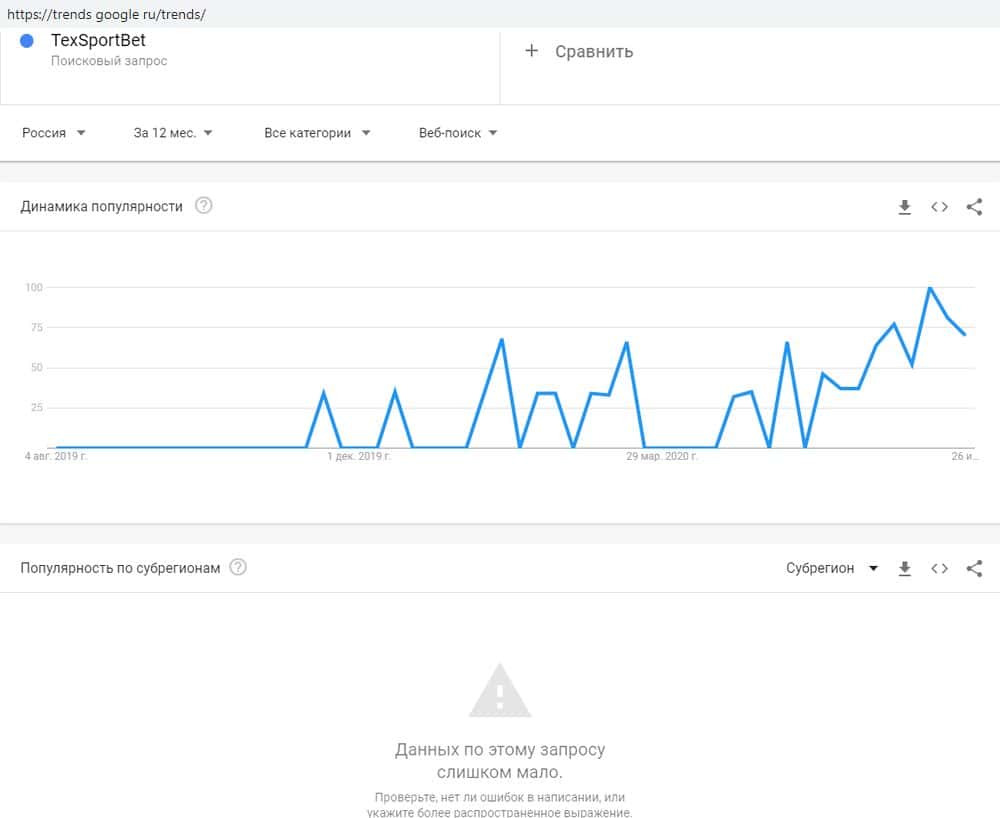Click help icon beside Популярность по субрегионам
The image size is (1000, 818).
coord(238,567)
